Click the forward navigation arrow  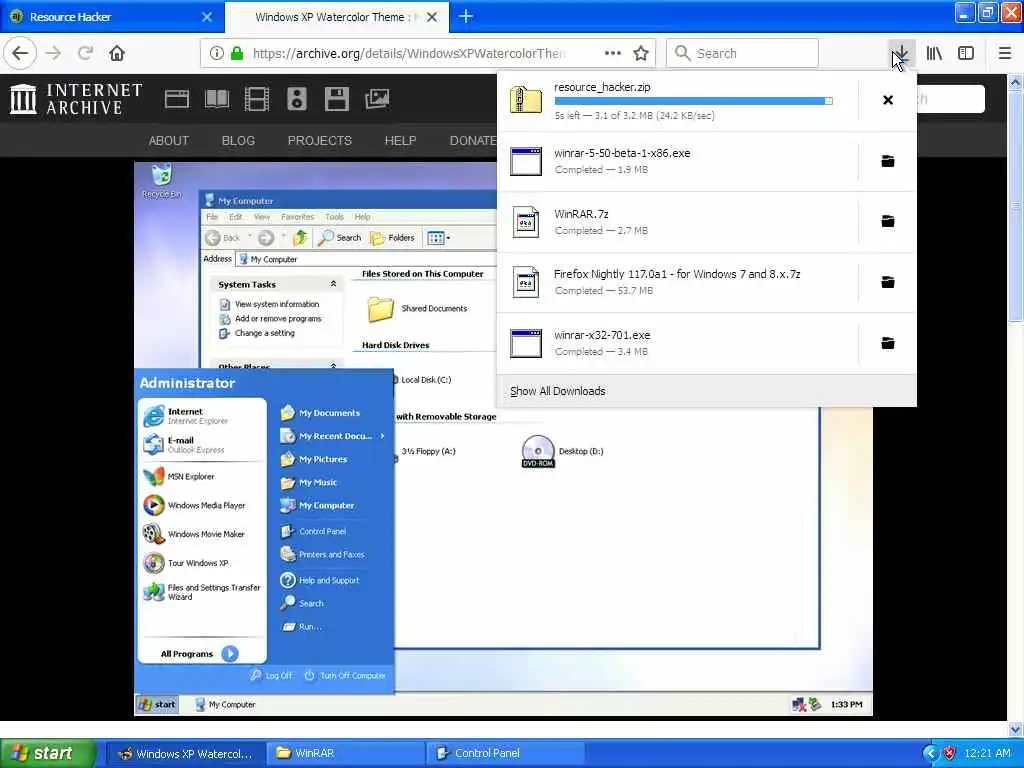point(54,53)
